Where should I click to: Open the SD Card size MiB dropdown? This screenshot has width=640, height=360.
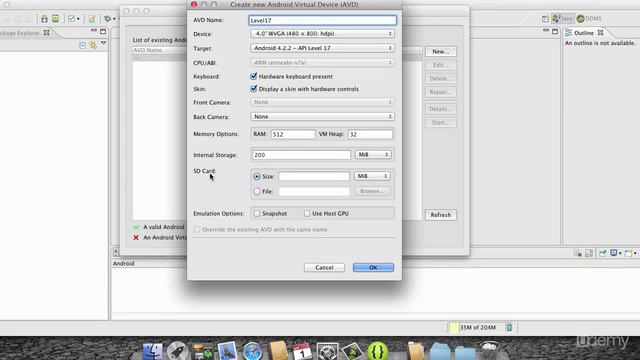pyautogui.click(x=372, y=176)
